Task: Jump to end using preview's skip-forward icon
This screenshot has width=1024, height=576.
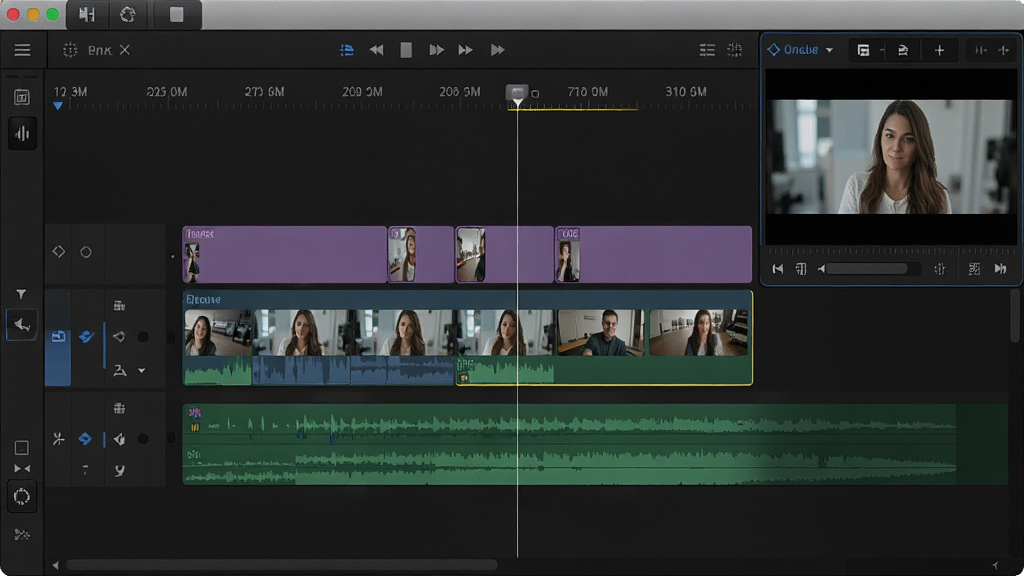Action: (x=1000, y=269)
